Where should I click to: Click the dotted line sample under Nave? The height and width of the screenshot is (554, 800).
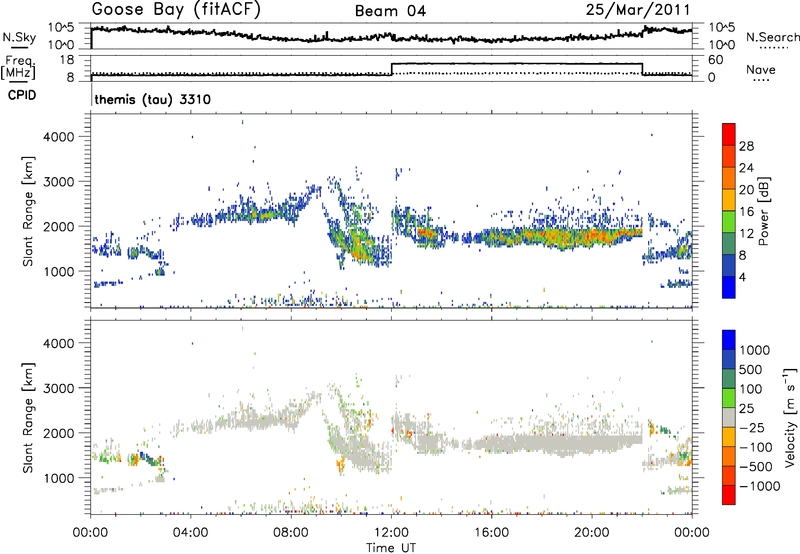click(x=761, y=81)
